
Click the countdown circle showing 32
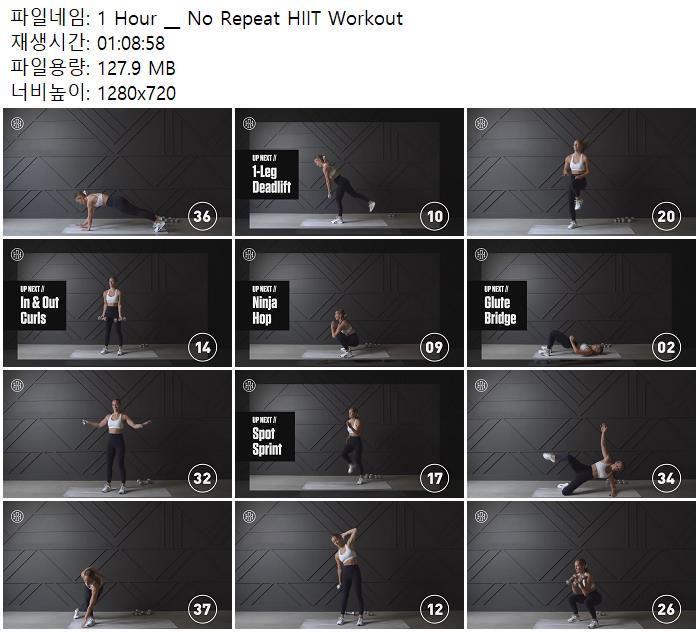click(x=202, y=478)
